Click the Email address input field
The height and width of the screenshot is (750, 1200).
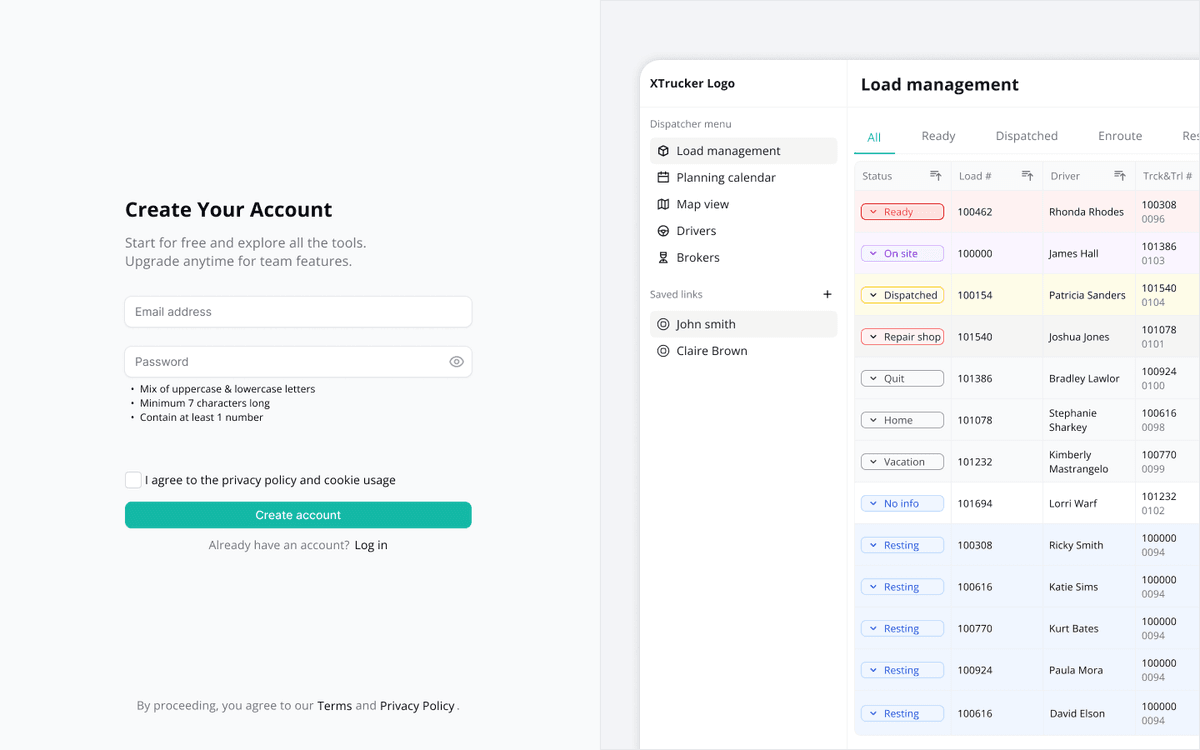(x=298, y=312)
